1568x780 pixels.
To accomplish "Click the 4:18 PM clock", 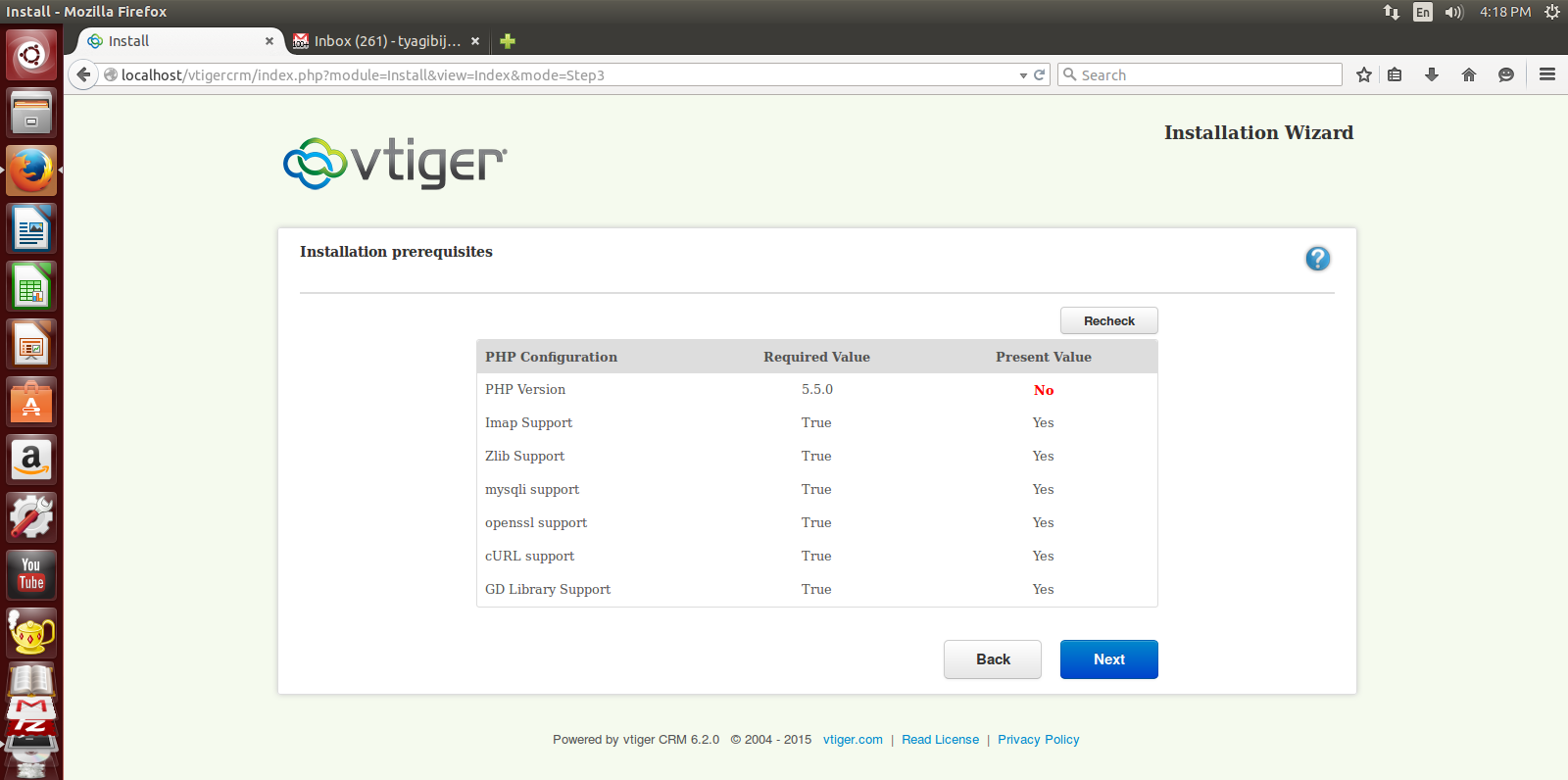I will 1505,12.
